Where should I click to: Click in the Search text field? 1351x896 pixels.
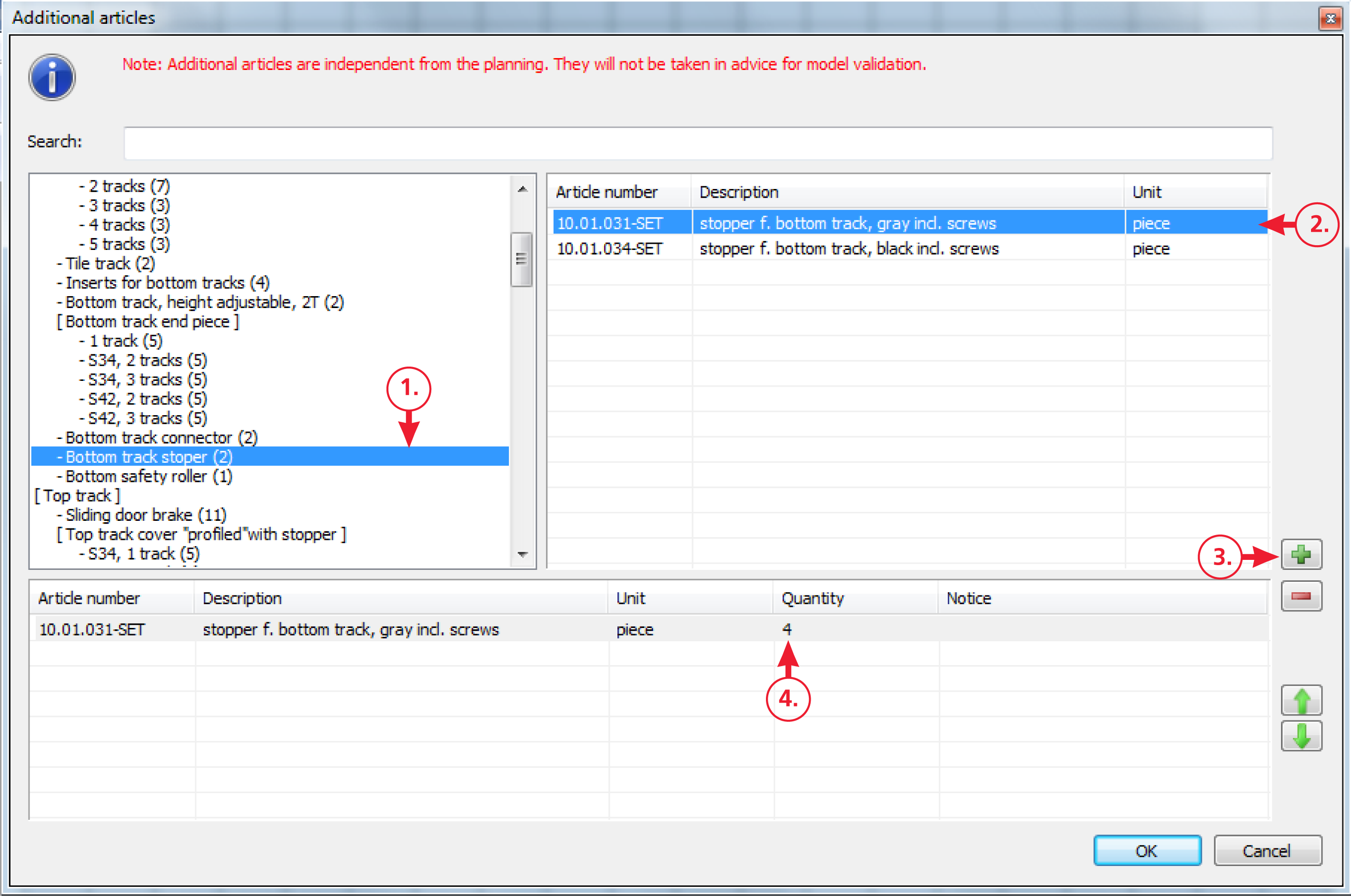(x=697, y=143)
